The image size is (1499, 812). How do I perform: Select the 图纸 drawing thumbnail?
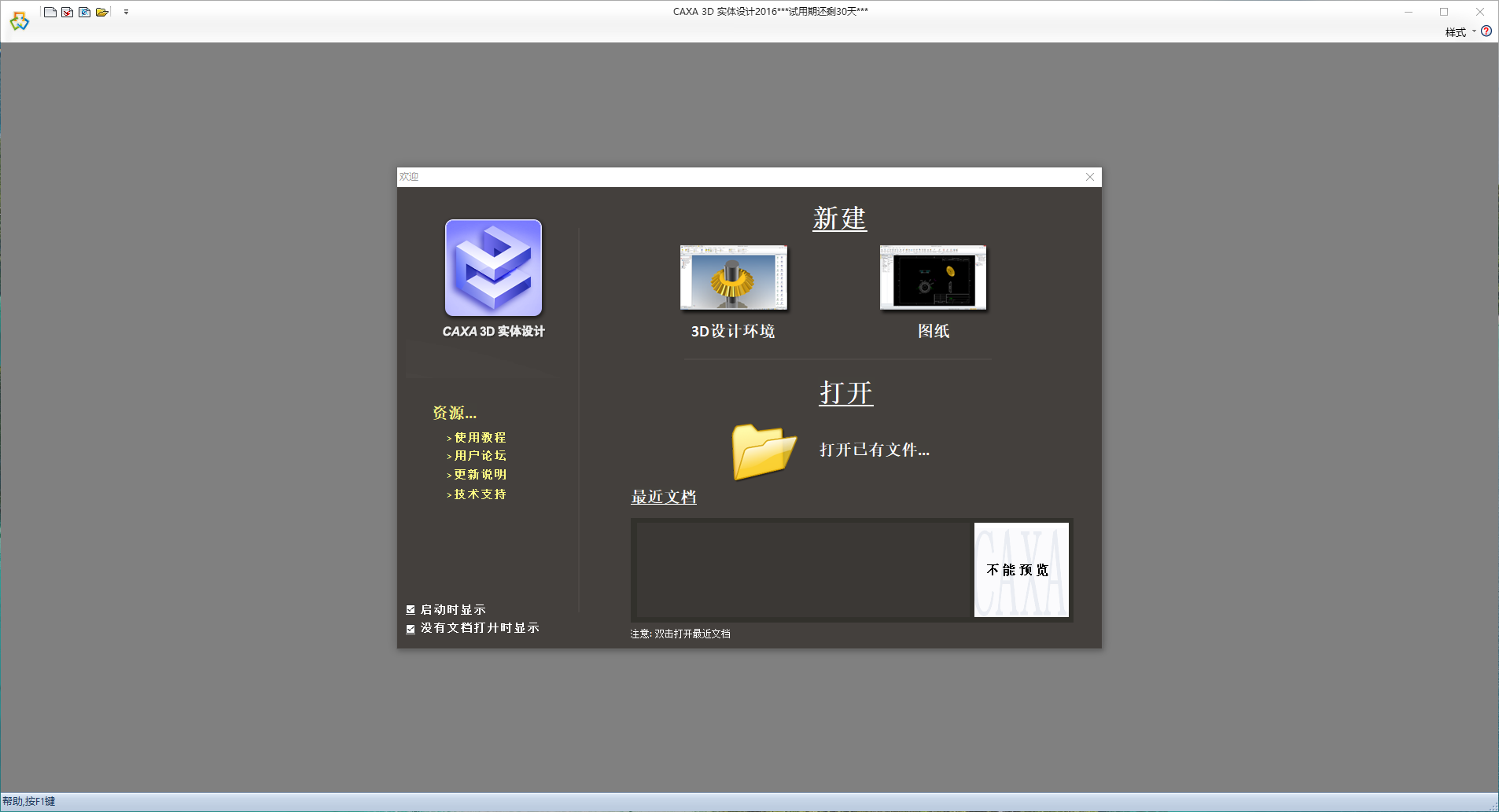tap(933, 277)
